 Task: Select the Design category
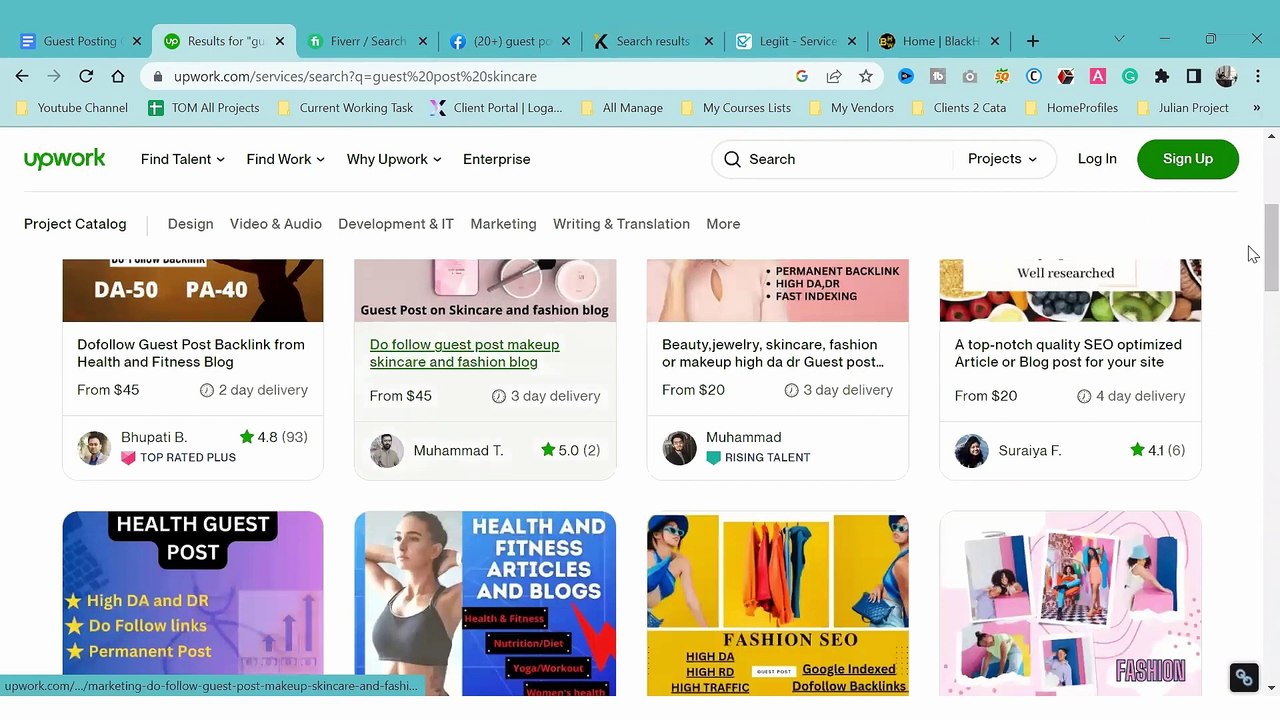190,224
